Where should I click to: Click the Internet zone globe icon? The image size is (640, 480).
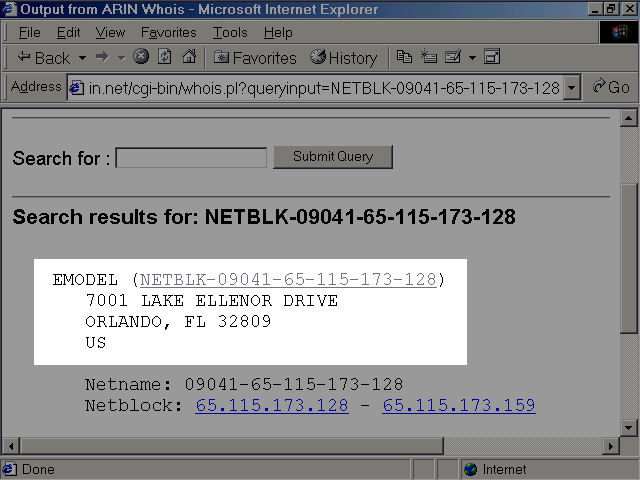(x=471, y=469)
